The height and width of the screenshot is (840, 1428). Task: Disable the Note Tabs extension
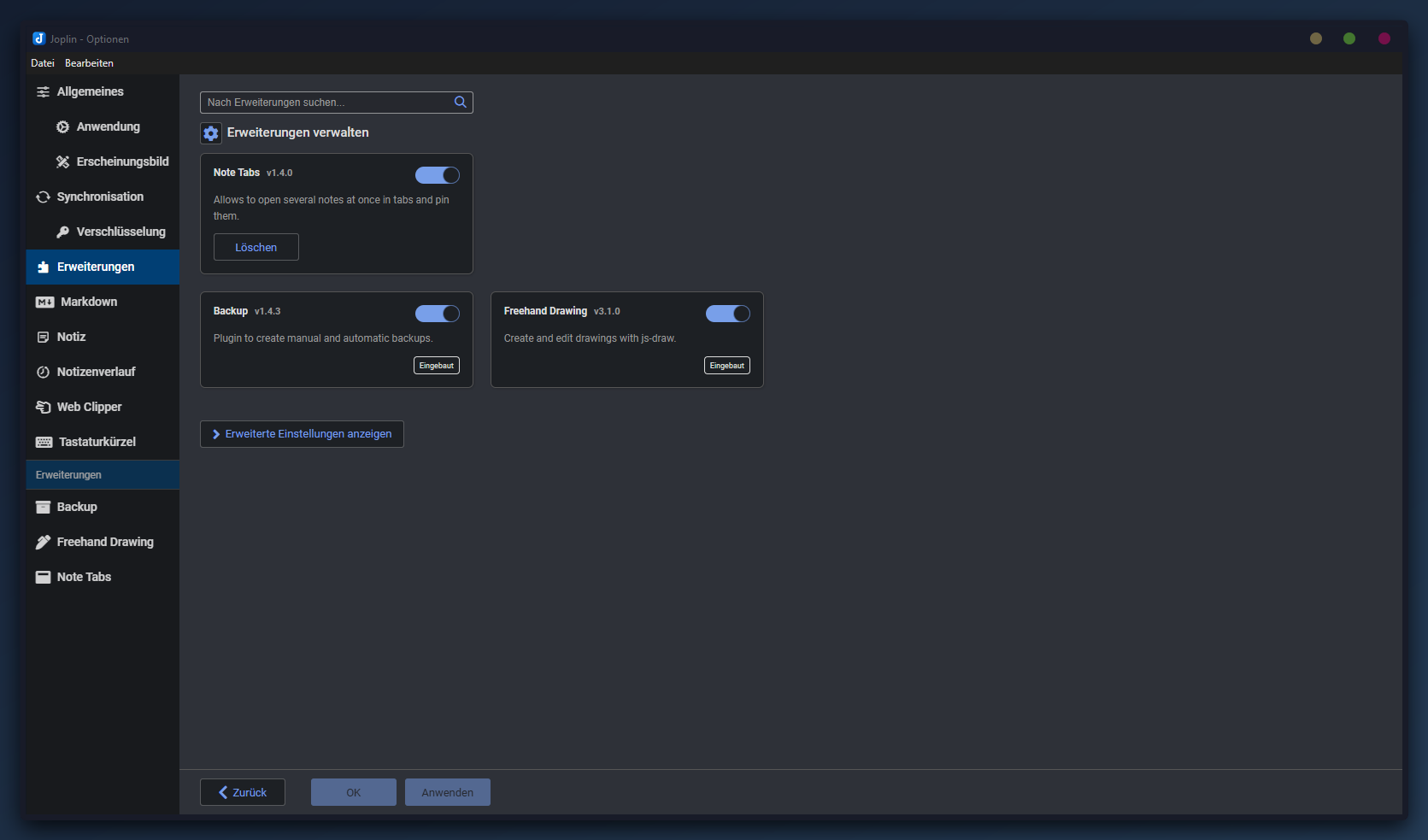pos(438,174)
